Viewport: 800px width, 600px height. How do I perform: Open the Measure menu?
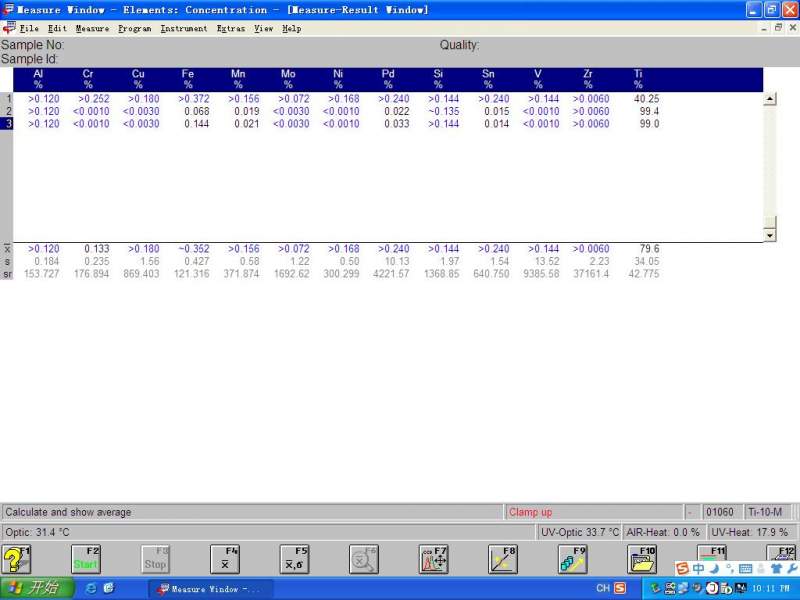(92, 29)
